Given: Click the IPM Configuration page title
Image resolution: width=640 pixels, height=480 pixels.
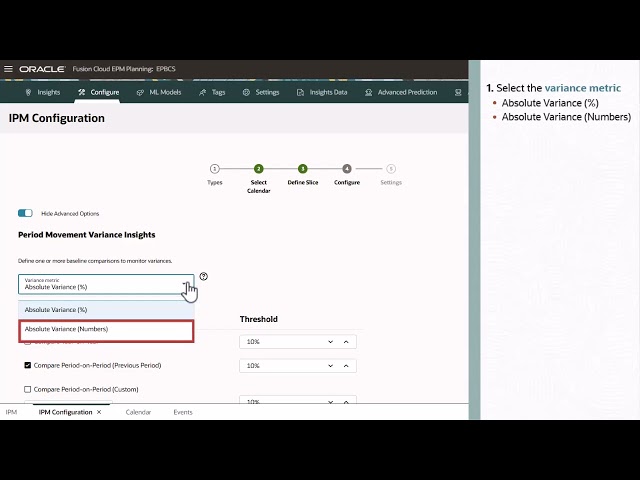Looking at the screenshot, I should (57, 118).
